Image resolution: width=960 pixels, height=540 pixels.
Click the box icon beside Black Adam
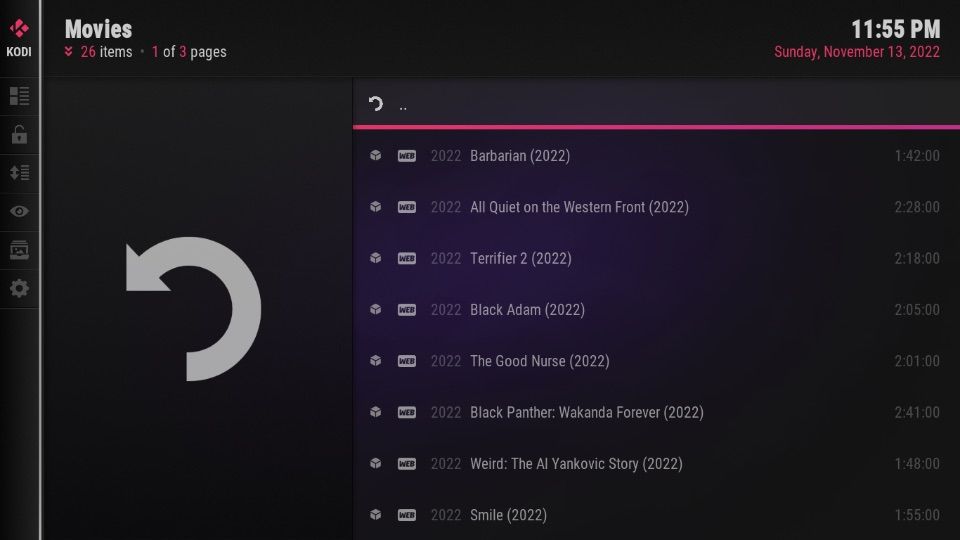(375, 310)
